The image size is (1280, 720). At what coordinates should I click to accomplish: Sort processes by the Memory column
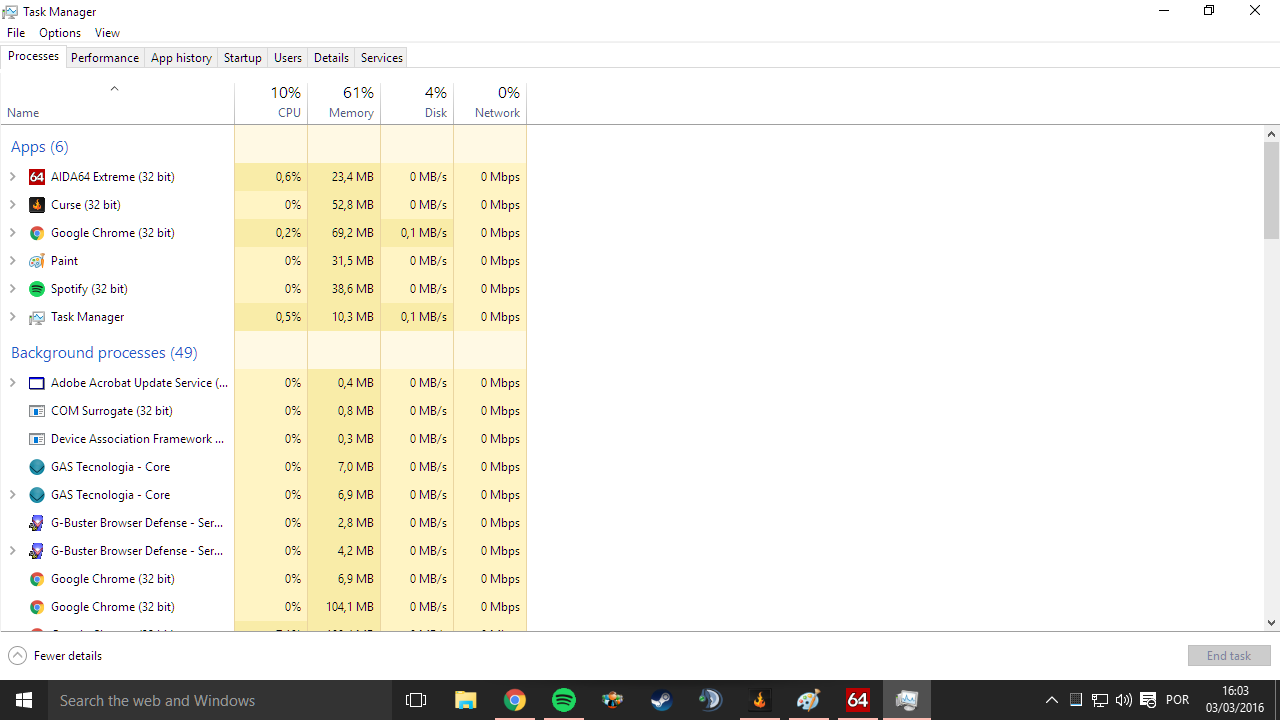pyautogui.click(x=344, y=102)
